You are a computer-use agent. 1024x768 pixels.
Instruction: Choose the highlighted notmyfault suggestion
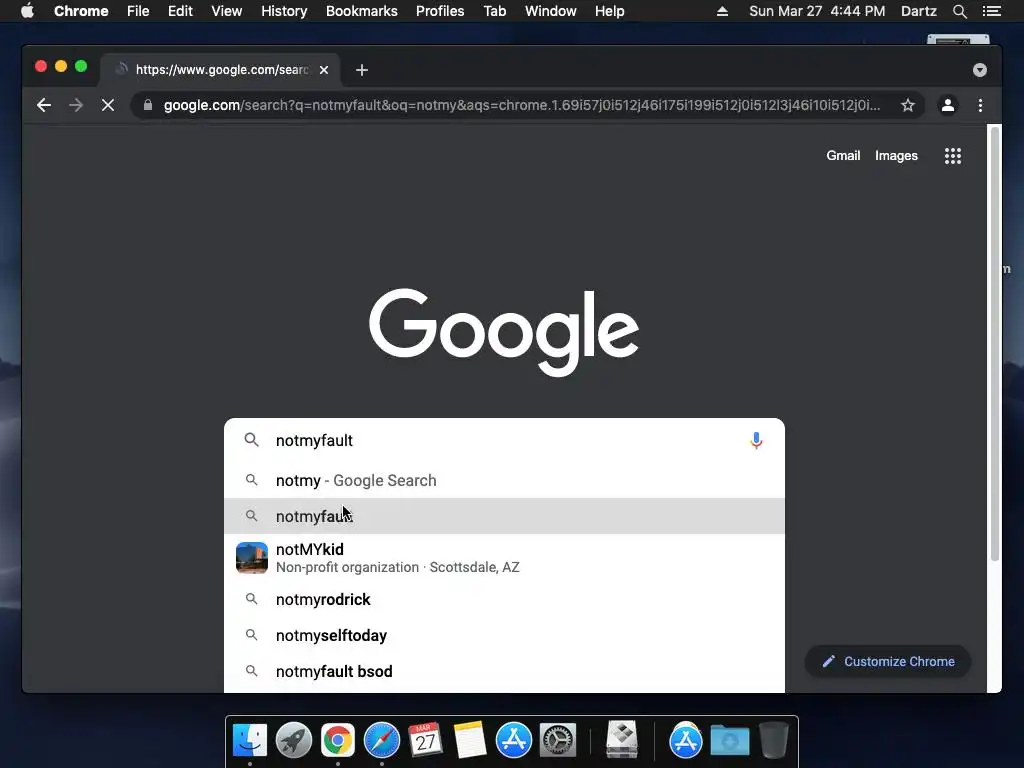pyautogui.click(x=504, y=516)
